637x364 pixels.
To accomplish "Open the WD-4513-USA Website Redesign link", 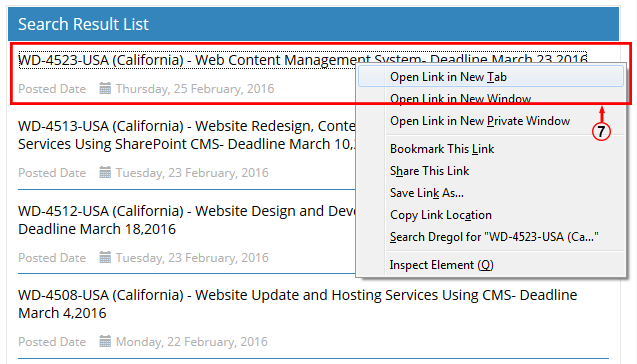I will point(187,135).
